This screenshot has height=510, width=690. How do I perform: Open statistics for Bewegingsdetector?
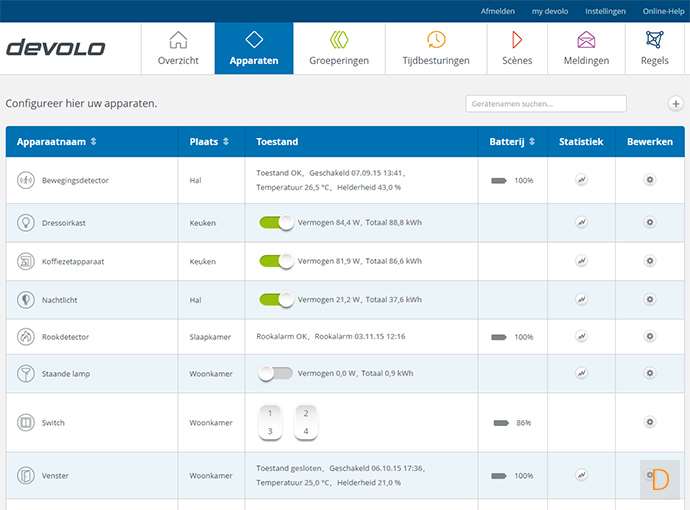[581, 180]
